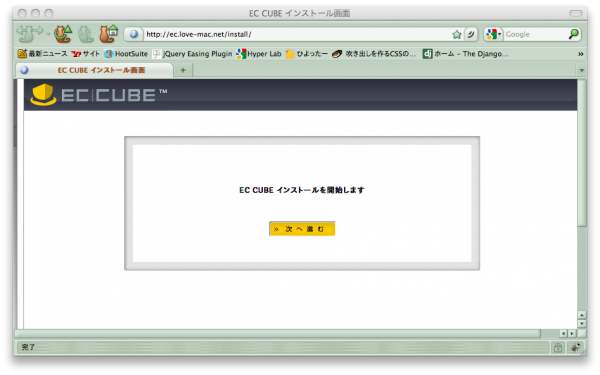Viewport: 600px width, 375px height.
Task: Open the jQuery Easing Plugin bookmark
Action: pos(192,54)
